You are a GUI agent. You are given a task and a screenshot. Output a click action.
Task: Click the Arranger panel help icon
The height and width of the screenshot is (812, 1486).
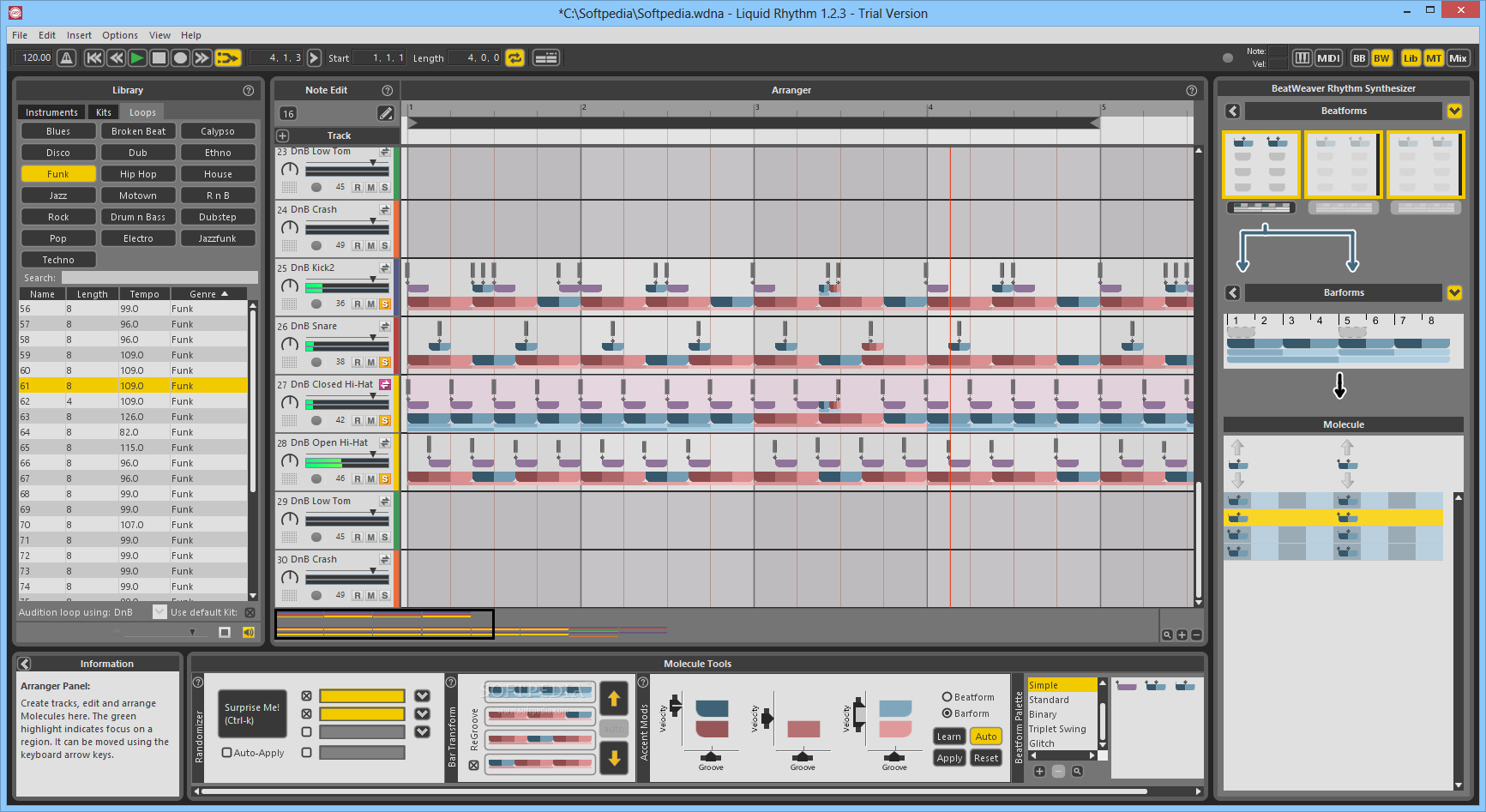click(1191, 90)
